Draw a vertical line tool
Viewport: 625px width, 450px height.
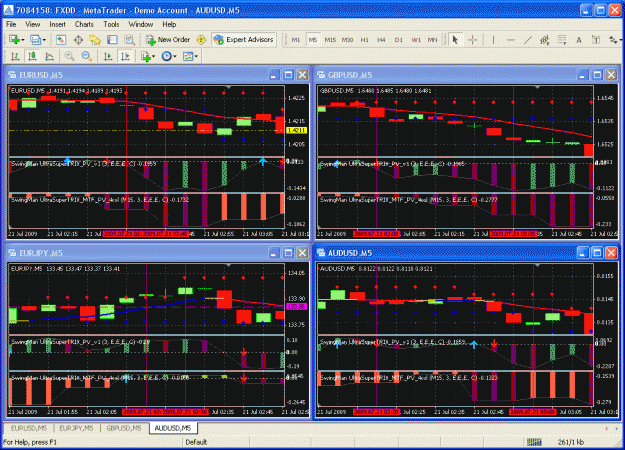pyautogui.click(x=493, y=40)
